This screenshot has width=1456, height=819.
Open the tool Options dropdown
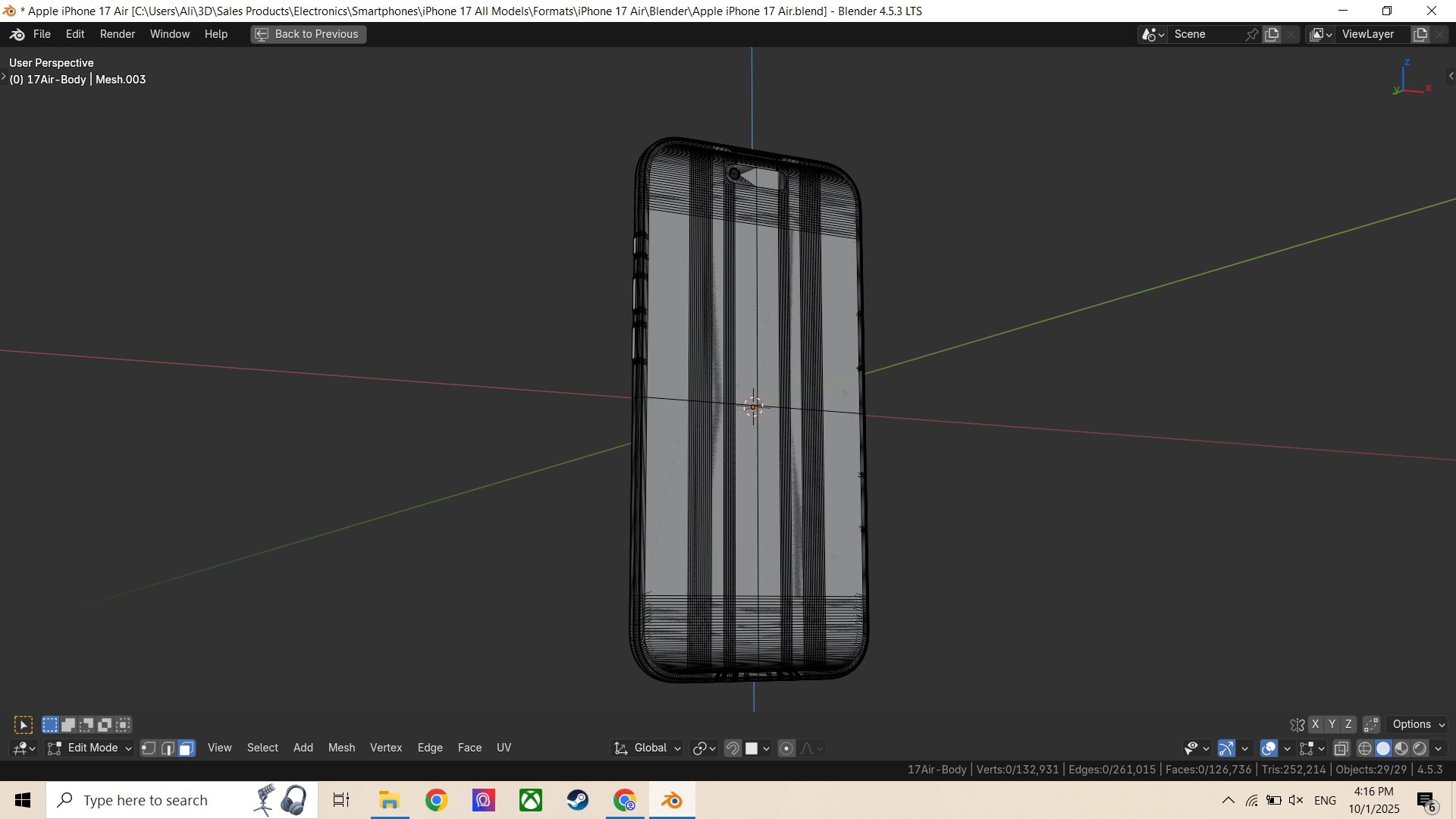tap(1418, 725)
